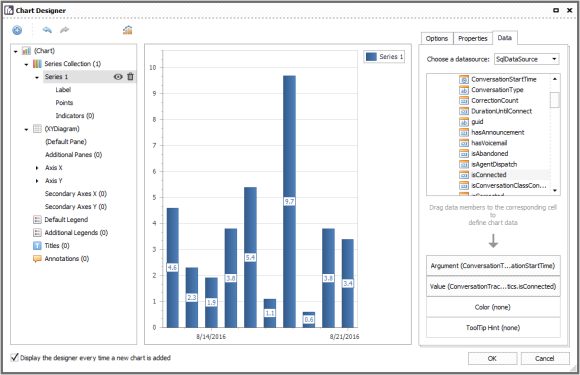This screenshot has height=375, width=580.
Task: Select the Annotations (0) item
Action: coord(67,259)
